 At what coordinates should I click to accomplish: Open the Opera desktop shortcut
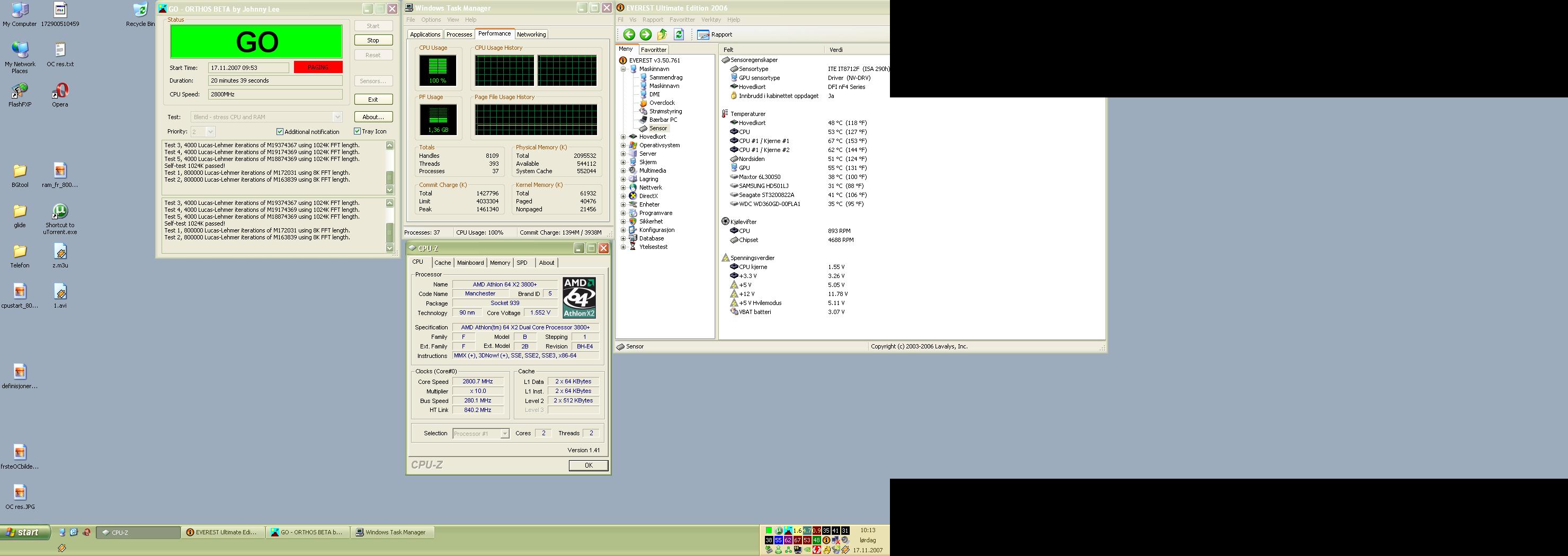pyautogui.click(x=60, y=95)
